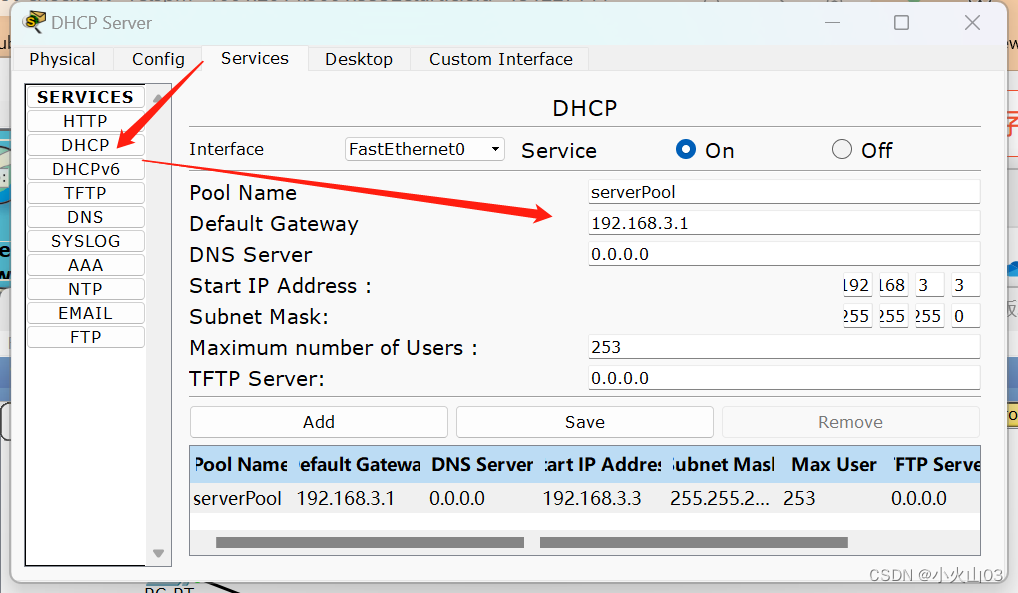The height and width of the screenshot is (593, 1018).
Task: Click the services list scroll-up arrow
Action: [158, 99]
